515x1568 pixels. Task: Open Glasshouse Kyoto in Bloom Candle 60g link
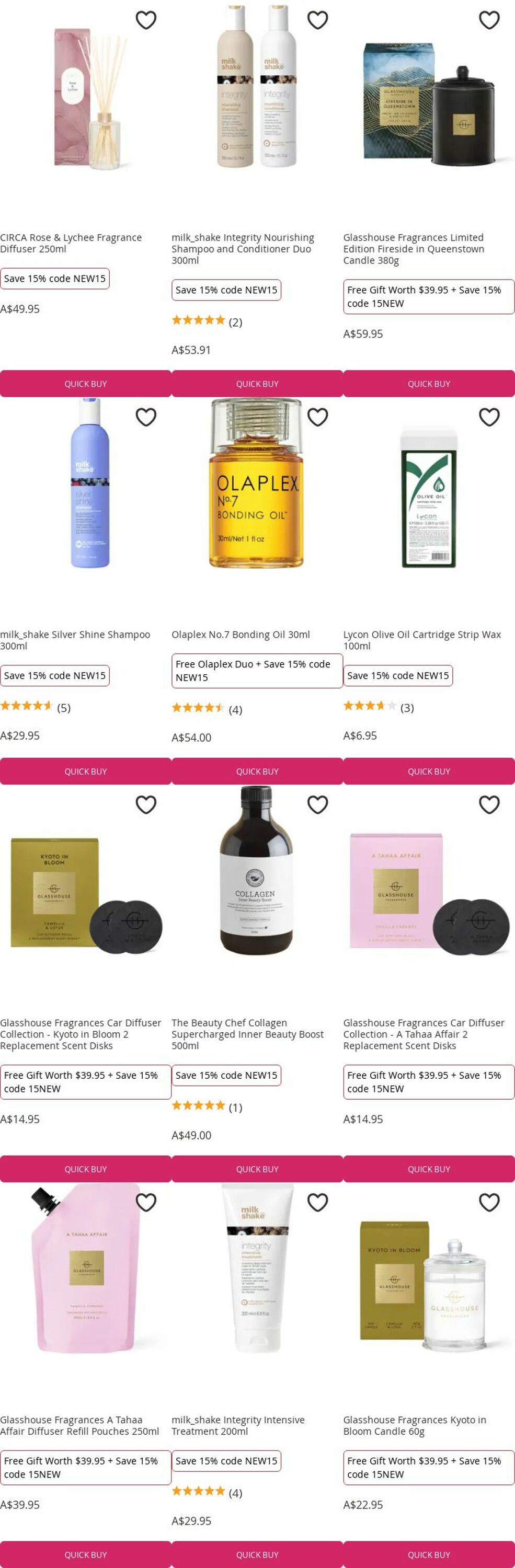click(x=415, y=1425)
